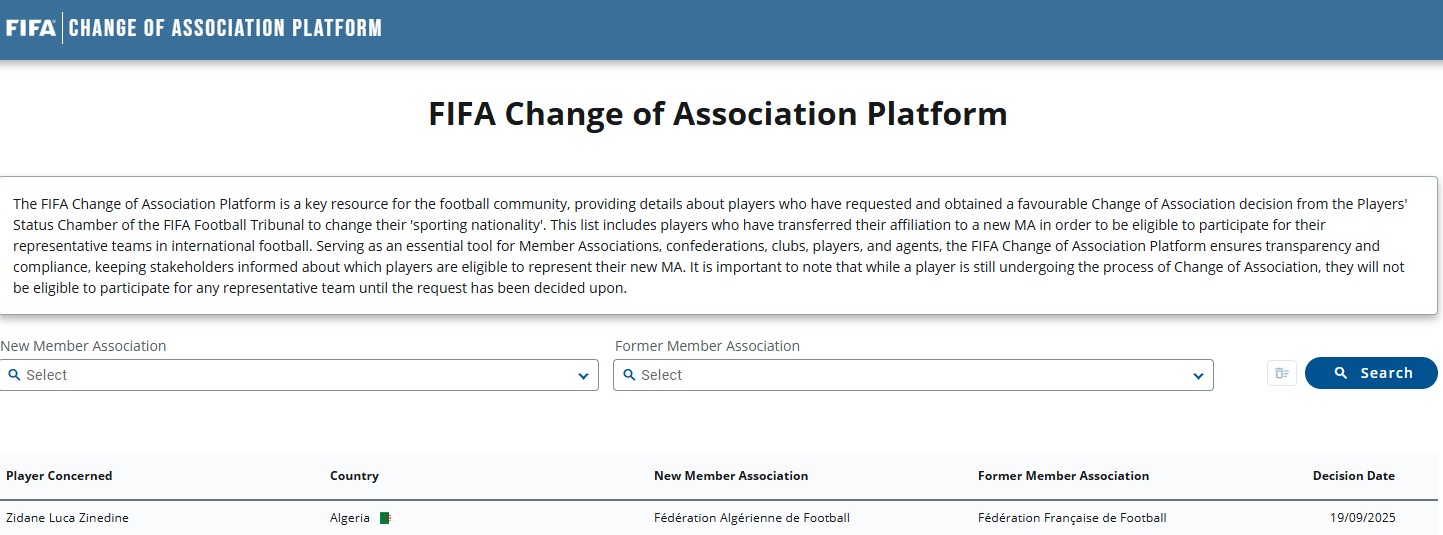Click the magnifier icon in Former Member Association field
This screenshot has width=1443, height=535.
(629, 375)
